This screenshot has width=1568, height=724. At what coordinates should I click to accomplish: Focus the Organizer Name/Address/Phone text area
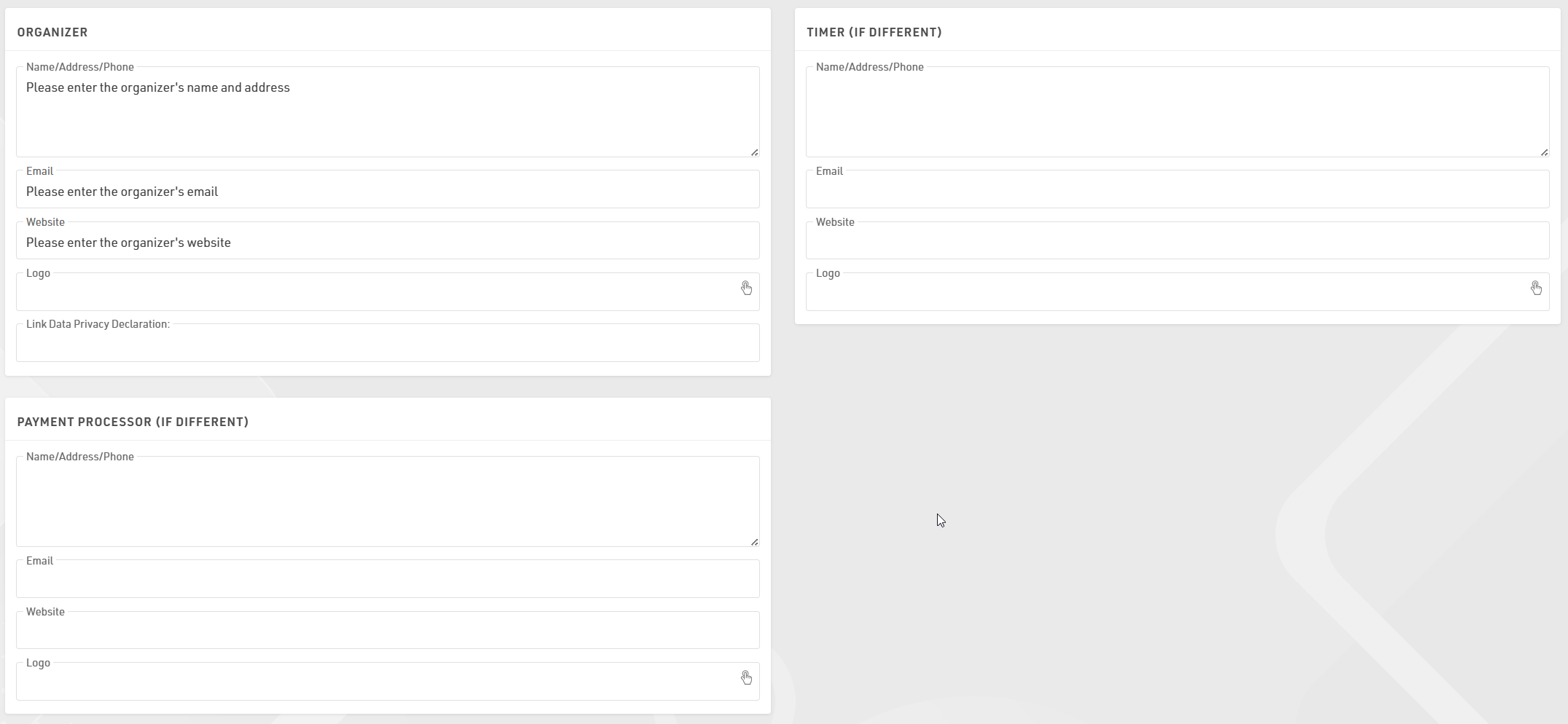[386, 113]
